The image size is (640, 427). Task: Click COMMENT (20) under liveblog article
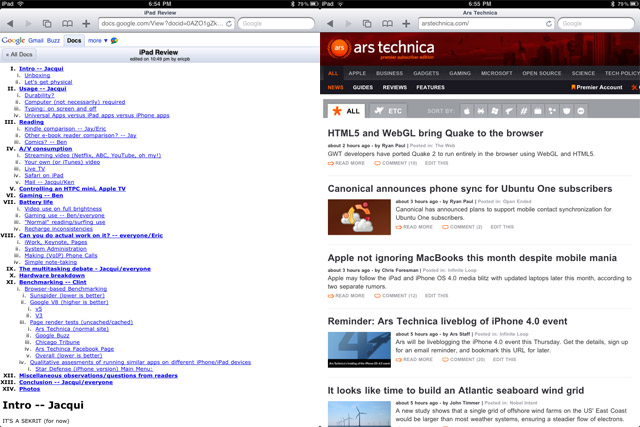click(x=464, y=360)
